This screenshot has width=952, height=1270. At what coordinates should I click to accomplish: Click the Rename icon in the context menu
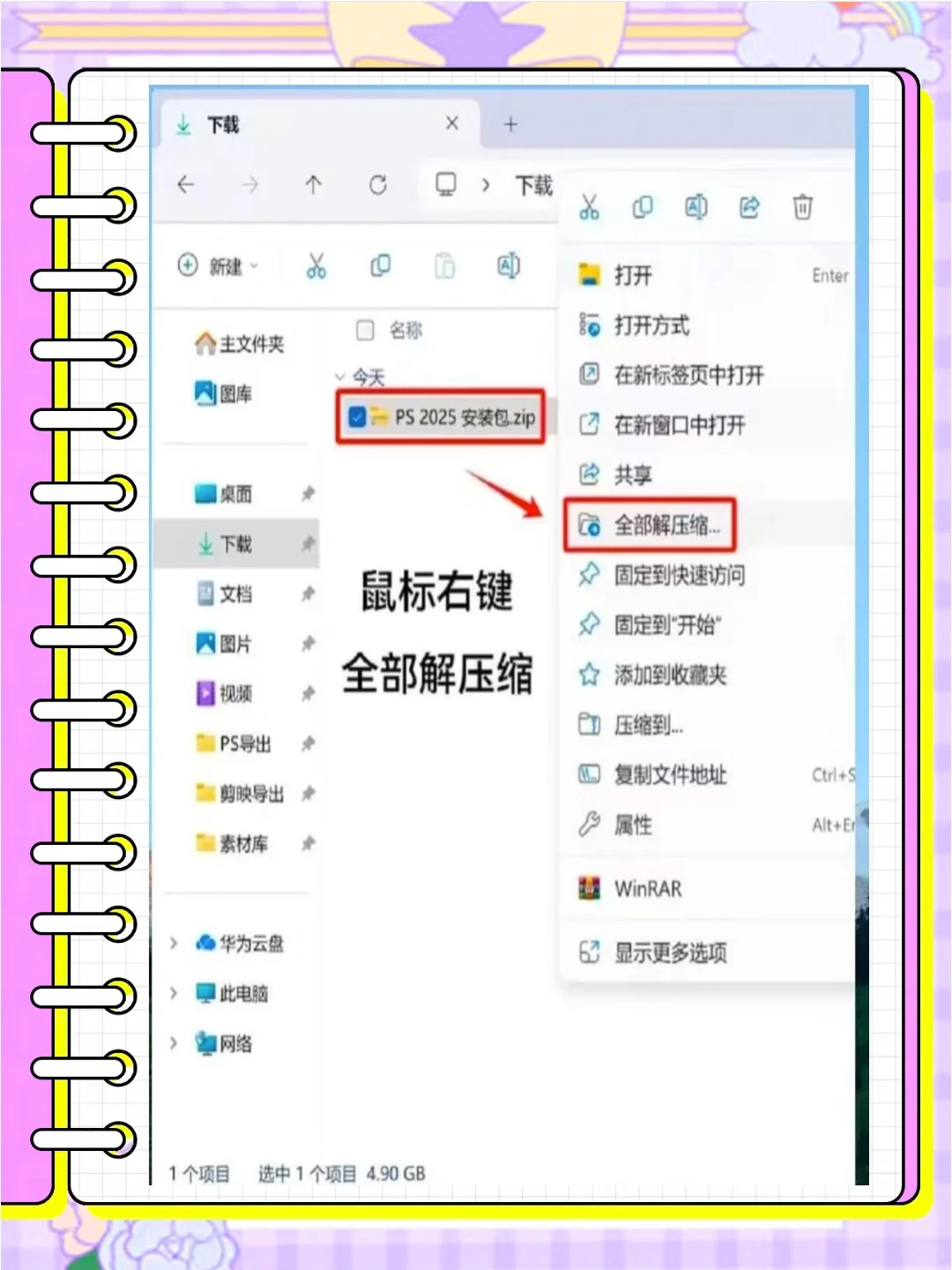point(695,208)
